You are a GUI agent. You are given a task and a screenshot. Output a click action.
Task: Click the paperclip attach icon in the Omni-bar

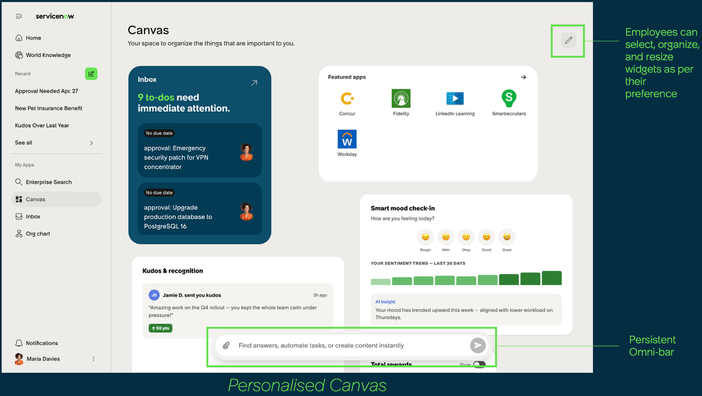(x=227, y=345)
